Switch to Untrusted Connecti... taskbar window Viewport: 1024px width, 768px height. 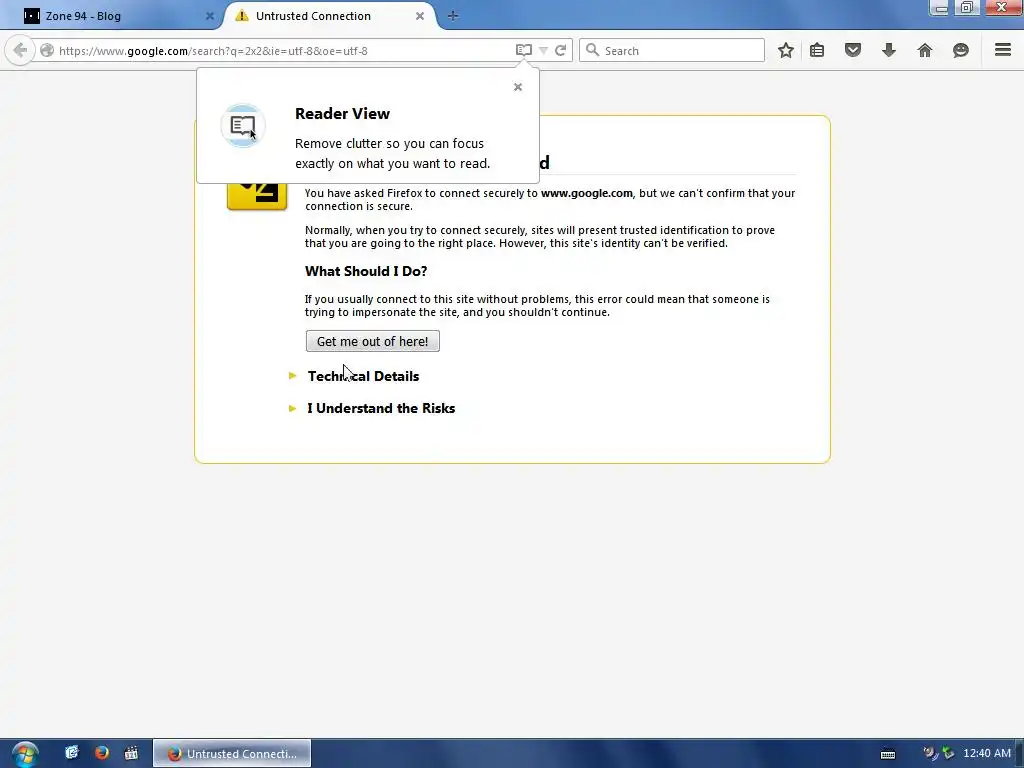(232, 754)
